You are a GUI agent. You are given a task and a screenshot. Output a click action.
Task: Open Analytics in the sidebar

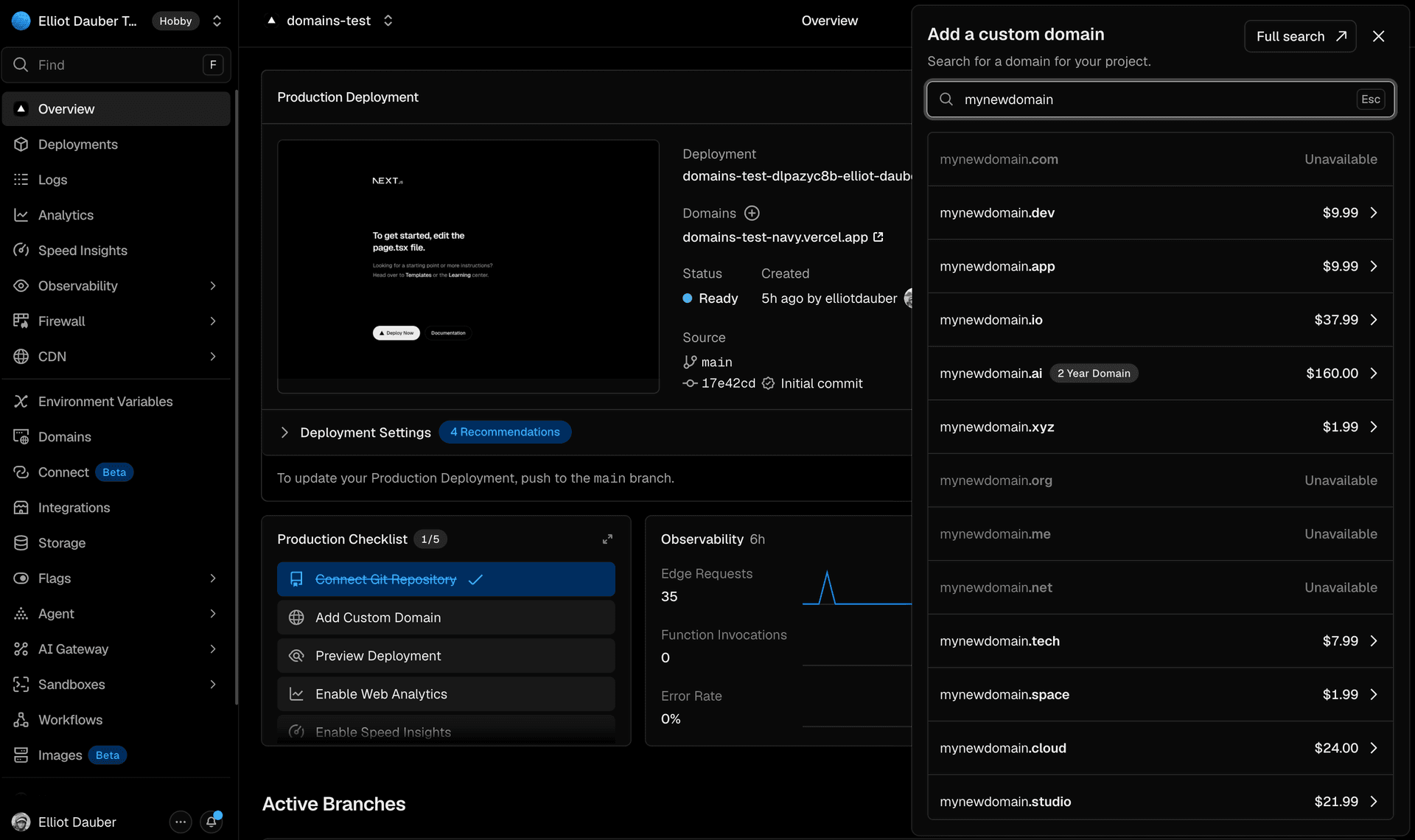click(x=116, y=215)
